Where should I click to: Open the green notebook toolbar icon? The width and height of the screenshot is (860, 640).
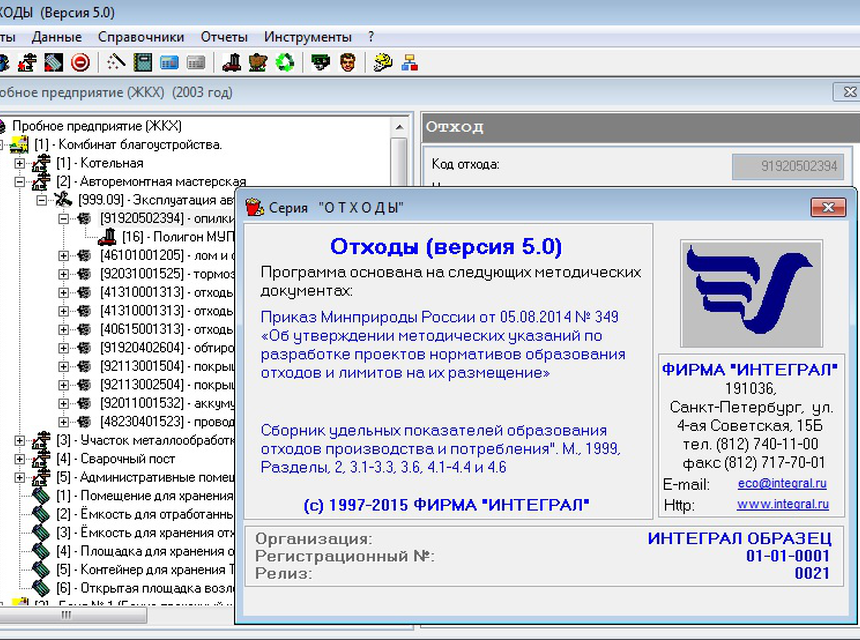tap(143, 63)
